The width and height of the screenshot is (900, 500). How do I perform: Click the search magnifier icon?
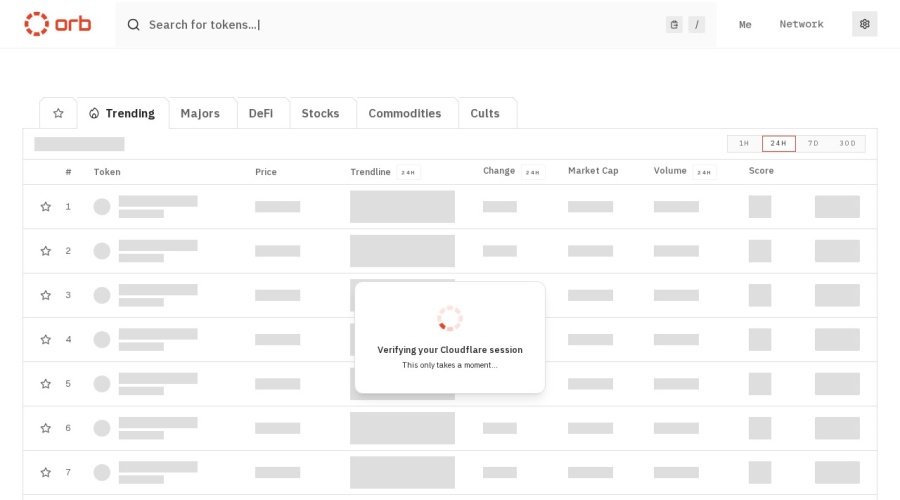(x=134, y=25)
